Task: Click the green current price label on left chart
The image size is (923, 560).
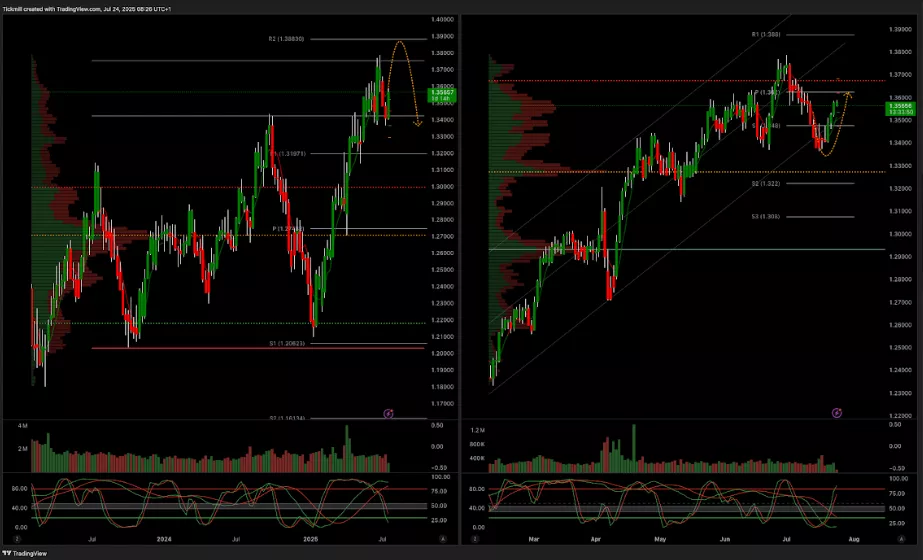Action: (x=441, y=95)
